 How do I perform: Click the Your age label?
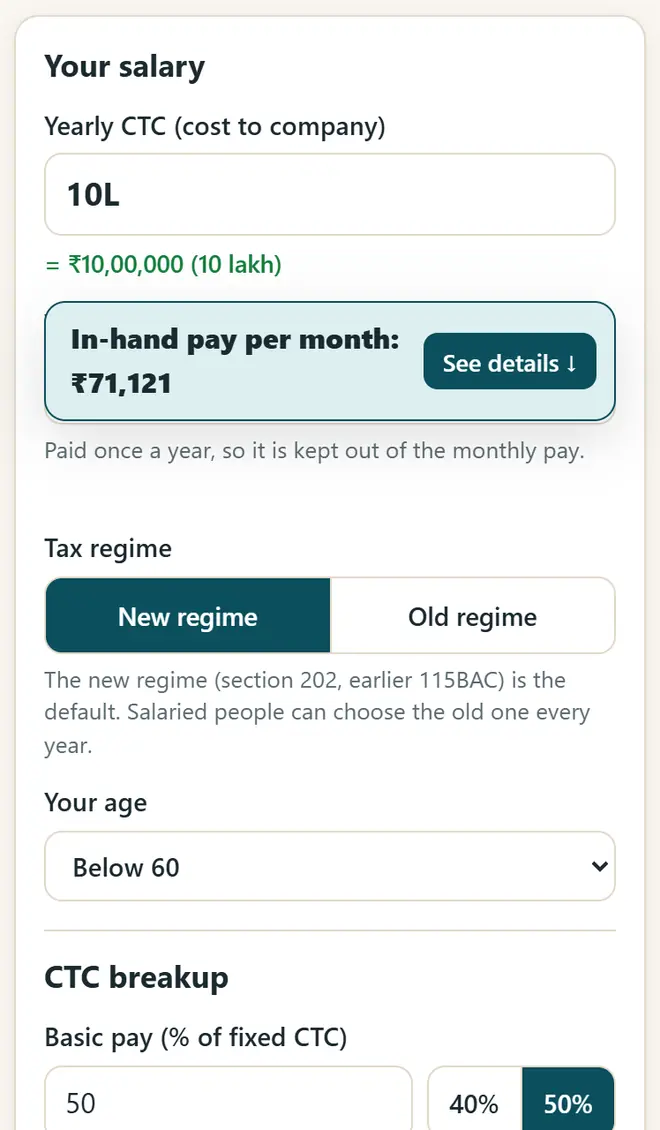(x=96, y=803)
